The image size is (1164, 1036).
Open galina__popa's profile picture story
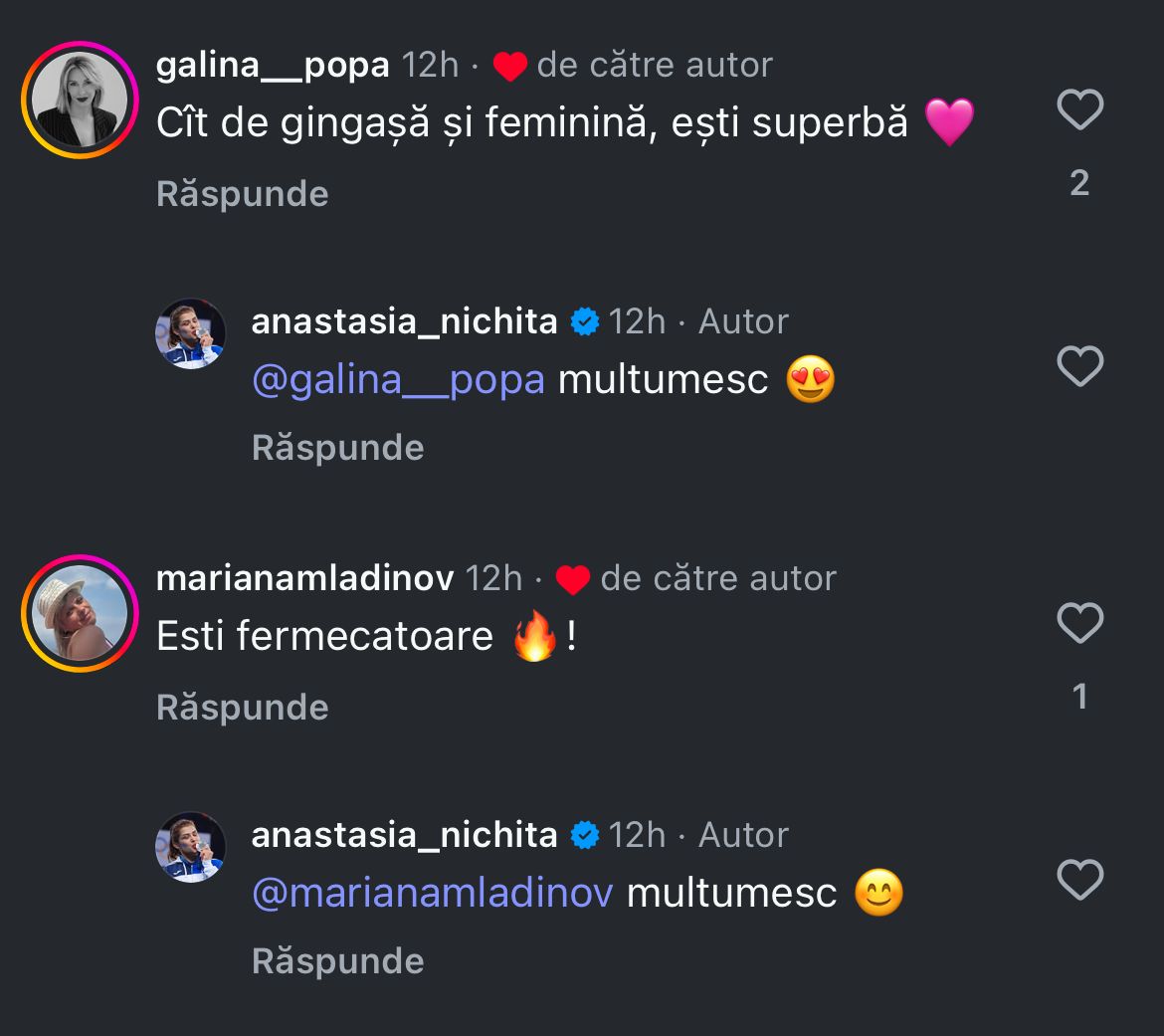click(80, 100)
